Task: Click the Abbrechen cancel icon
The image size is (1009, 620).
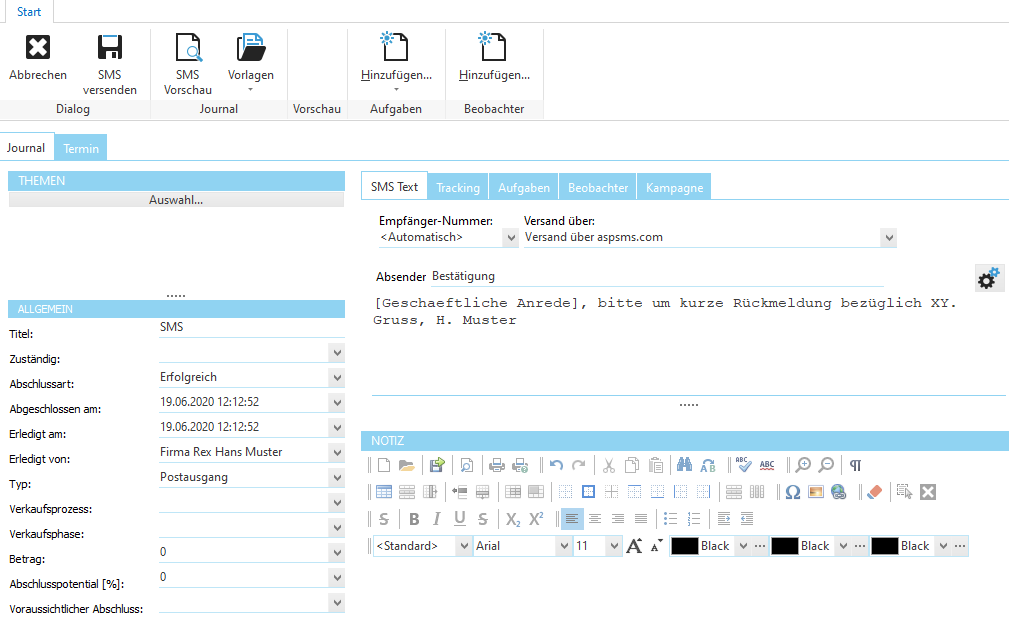Action: coord(37,46)
